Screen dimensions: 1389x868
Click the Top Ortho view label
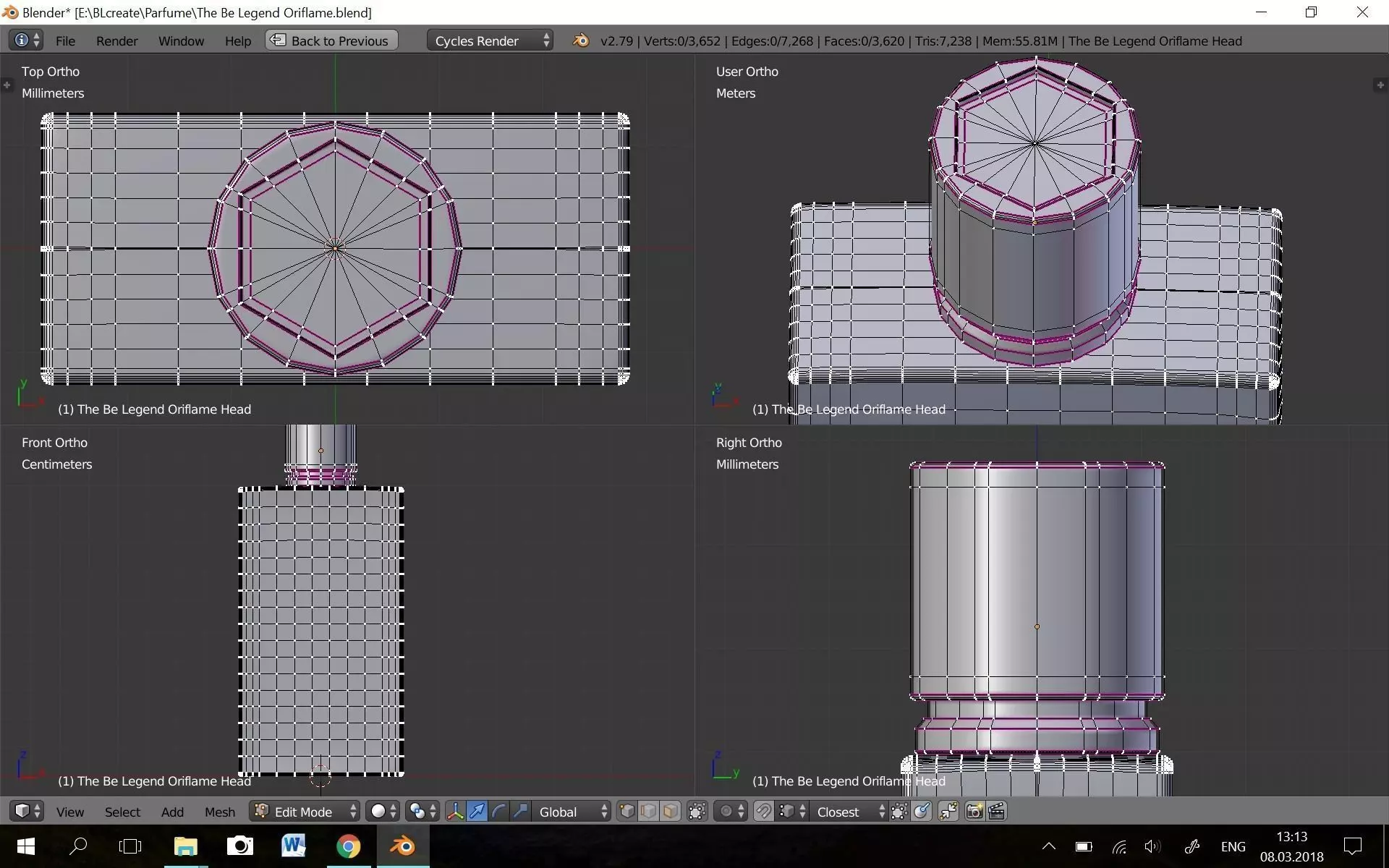(51, 72)
